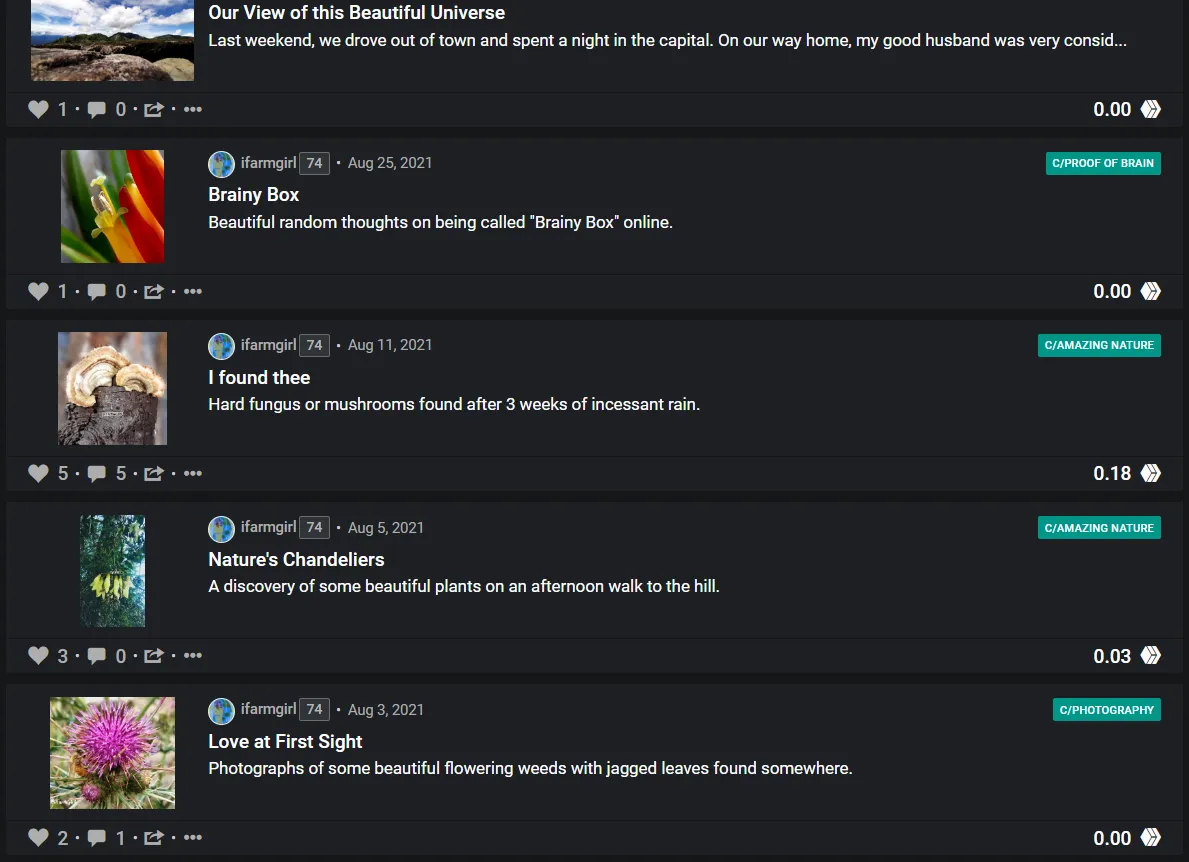Reblog the Nature's Chandeliers post
Image resolution: width=1189 pixels, height=862 pixels.
153,656
